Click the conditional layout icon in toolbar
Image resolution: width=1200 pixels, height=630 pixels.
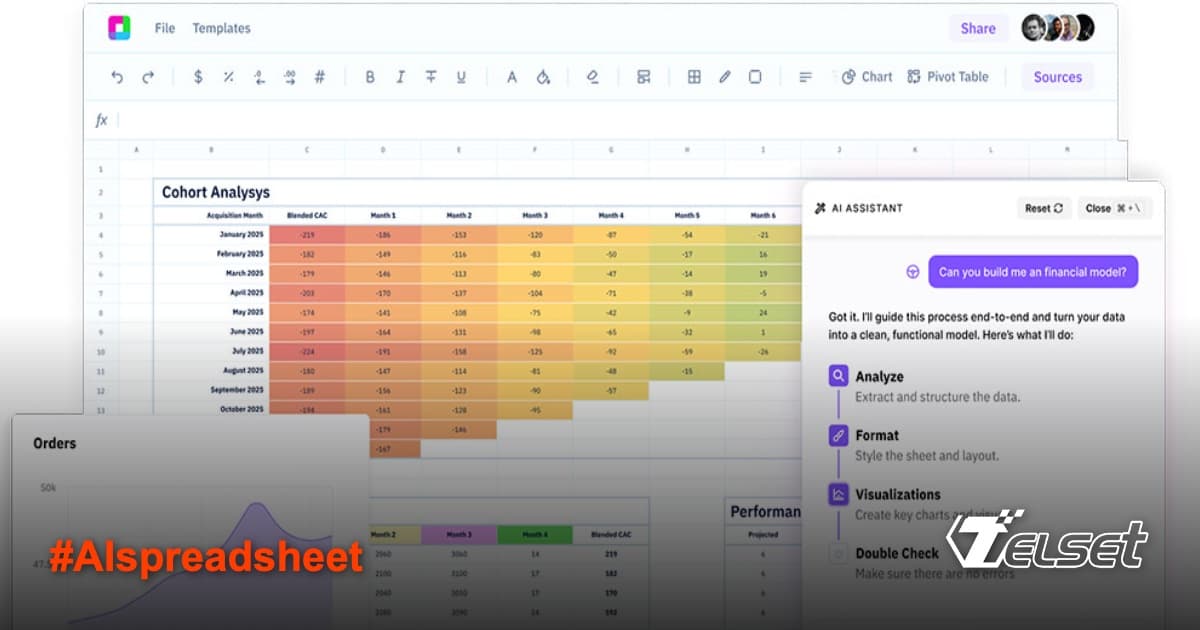coord(643,77)
